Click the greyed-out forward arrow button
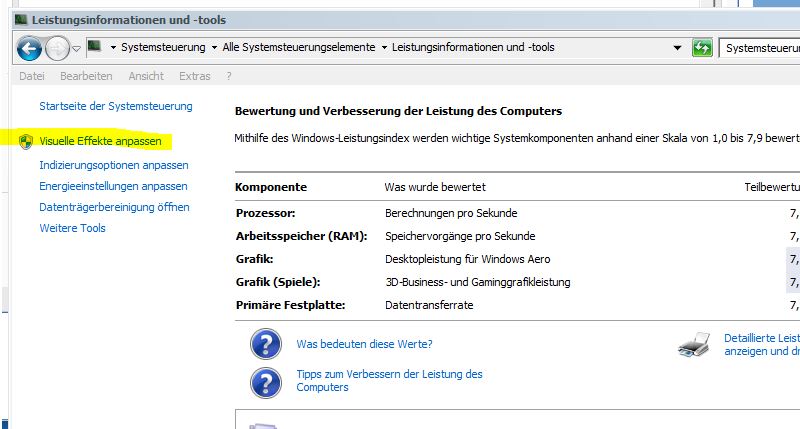 coord(57,49)
